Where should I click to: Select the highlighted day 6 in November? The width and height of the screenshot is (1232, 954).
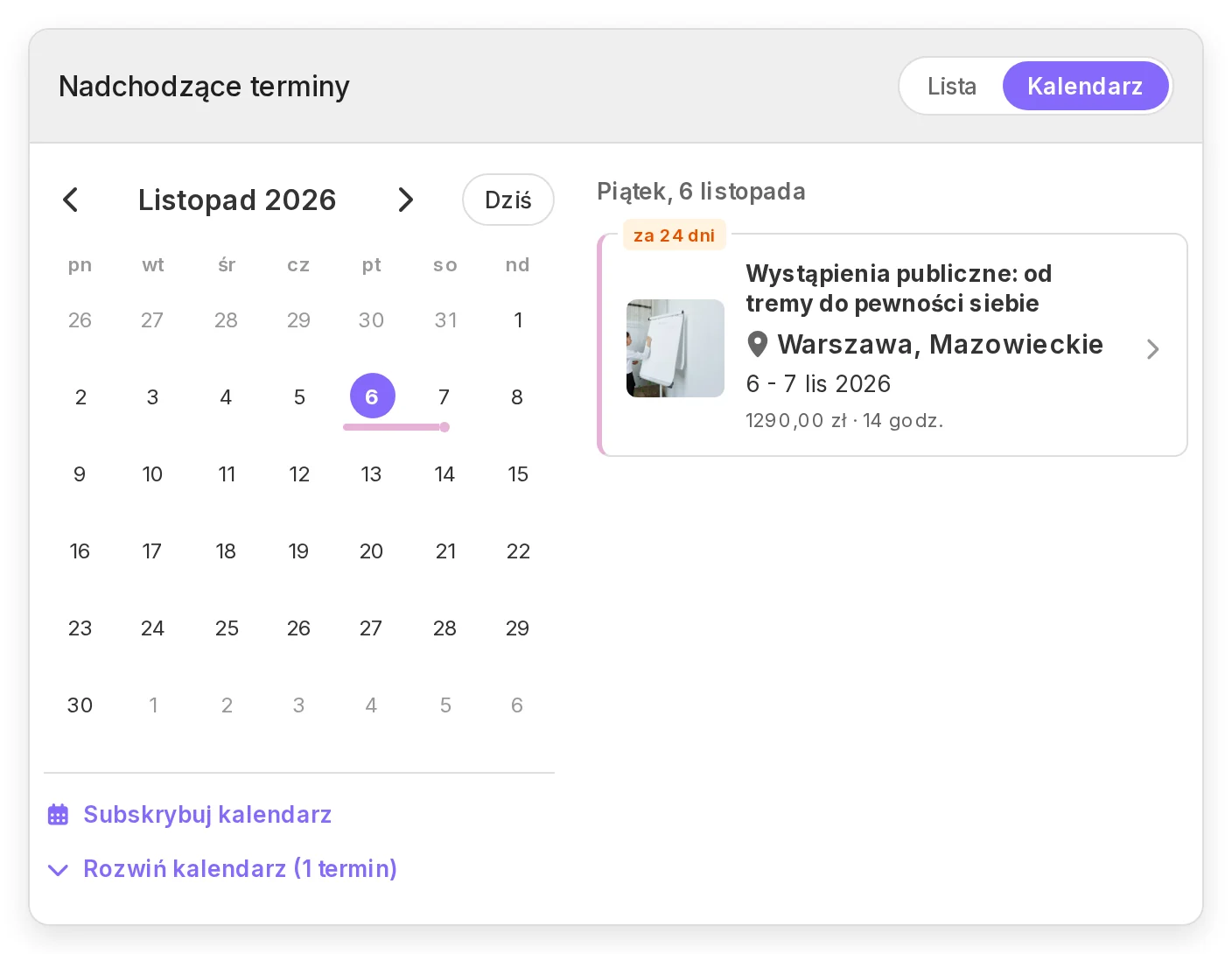pyautogui.click(x=372, y=396)
